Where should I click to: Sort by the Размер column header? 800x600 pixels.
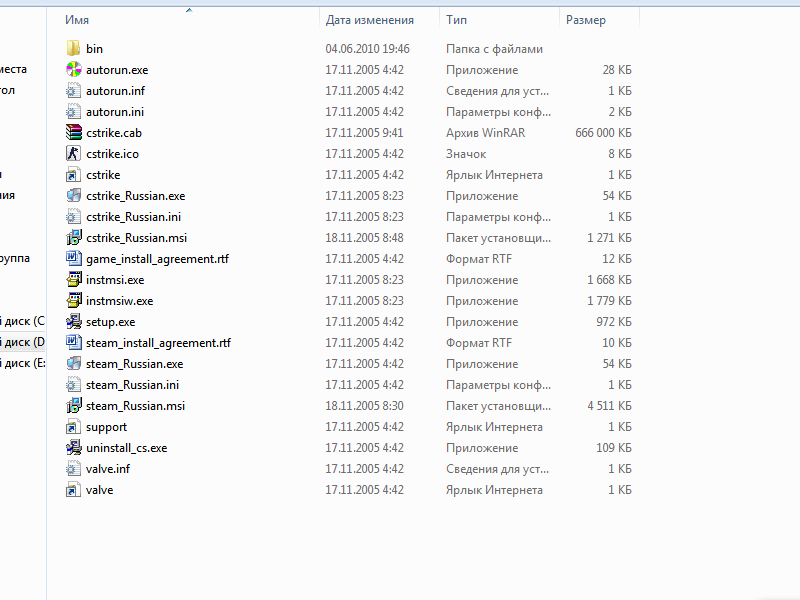[x=586, y=20]
